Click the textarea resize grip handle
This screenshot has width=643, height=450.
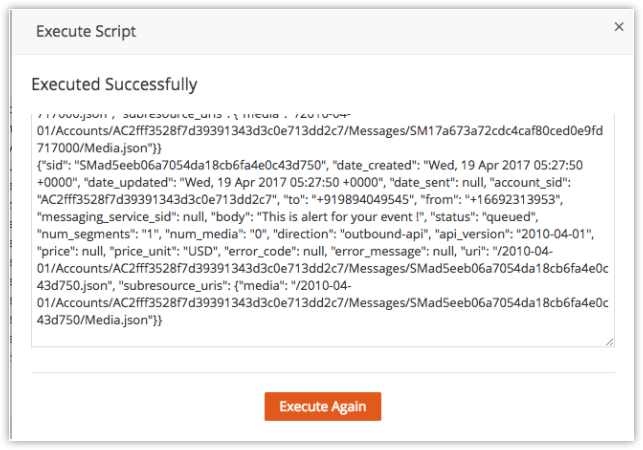609,342
